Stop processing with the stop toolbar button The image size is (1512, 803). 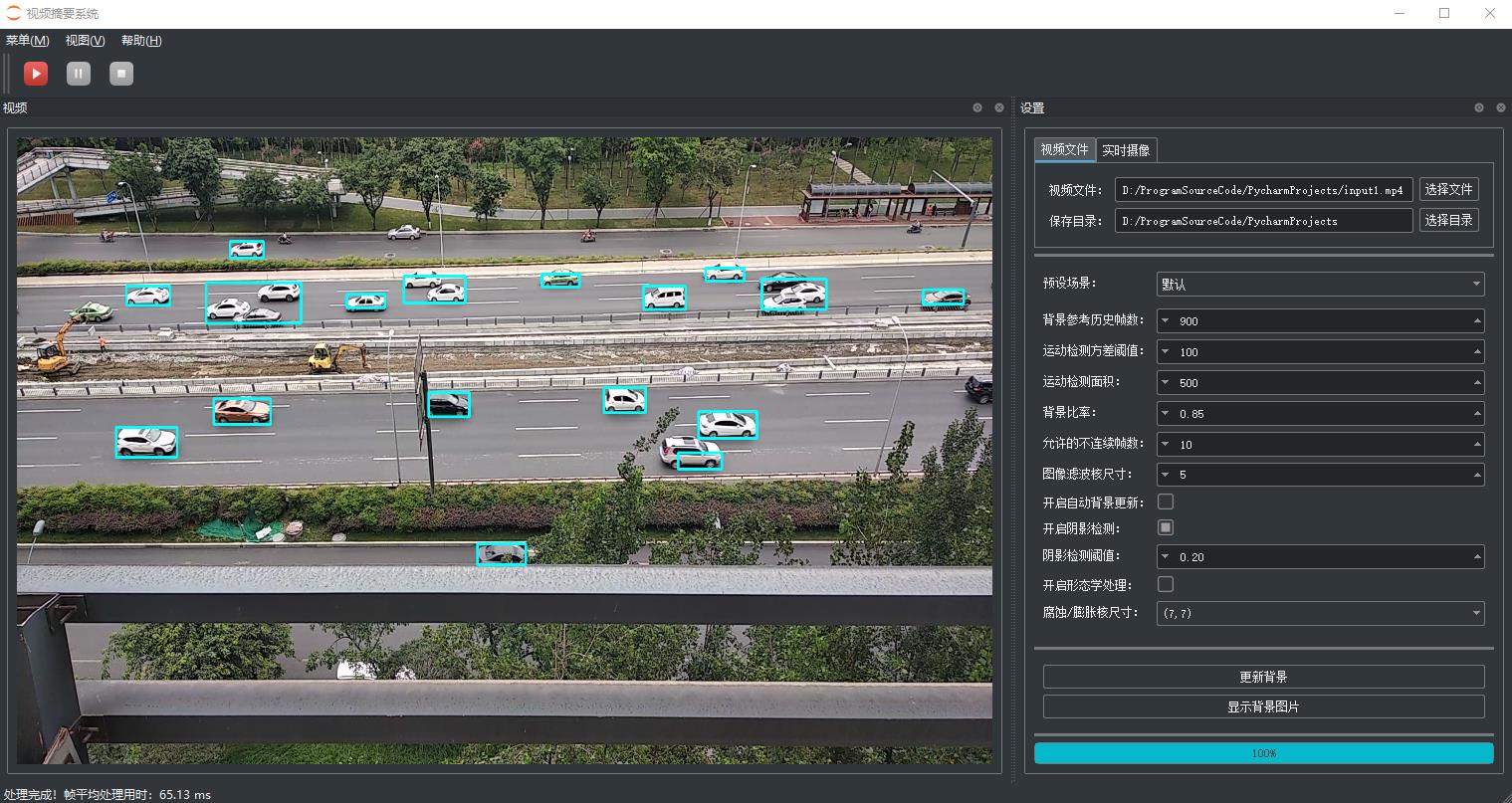(x=121, y=74)
